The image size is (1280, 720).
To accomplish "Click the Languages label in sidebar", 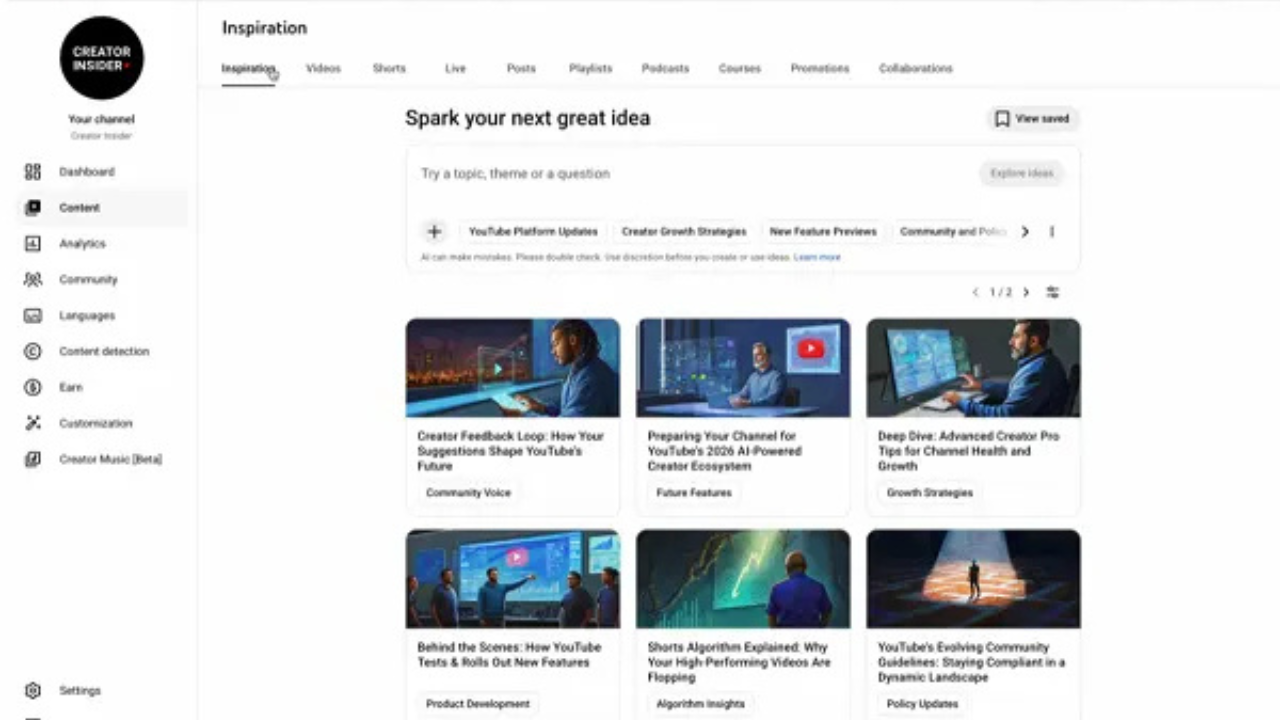I will [87, 316].
